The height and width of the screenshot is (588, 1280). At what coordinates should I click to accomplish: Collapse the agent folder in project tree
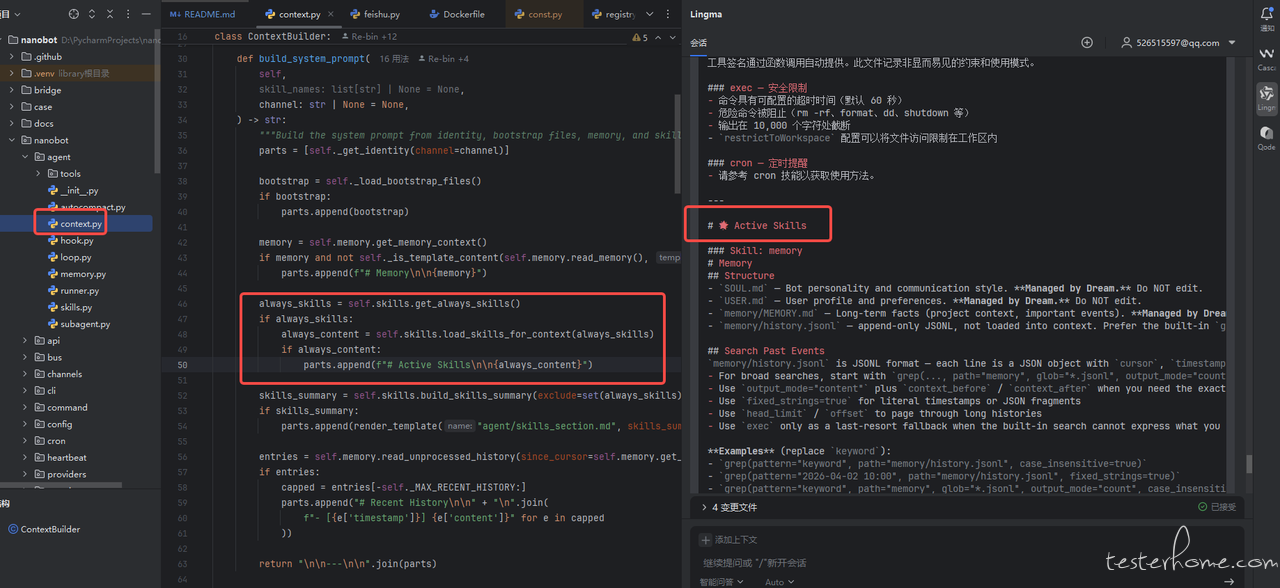tap(26, 157)
